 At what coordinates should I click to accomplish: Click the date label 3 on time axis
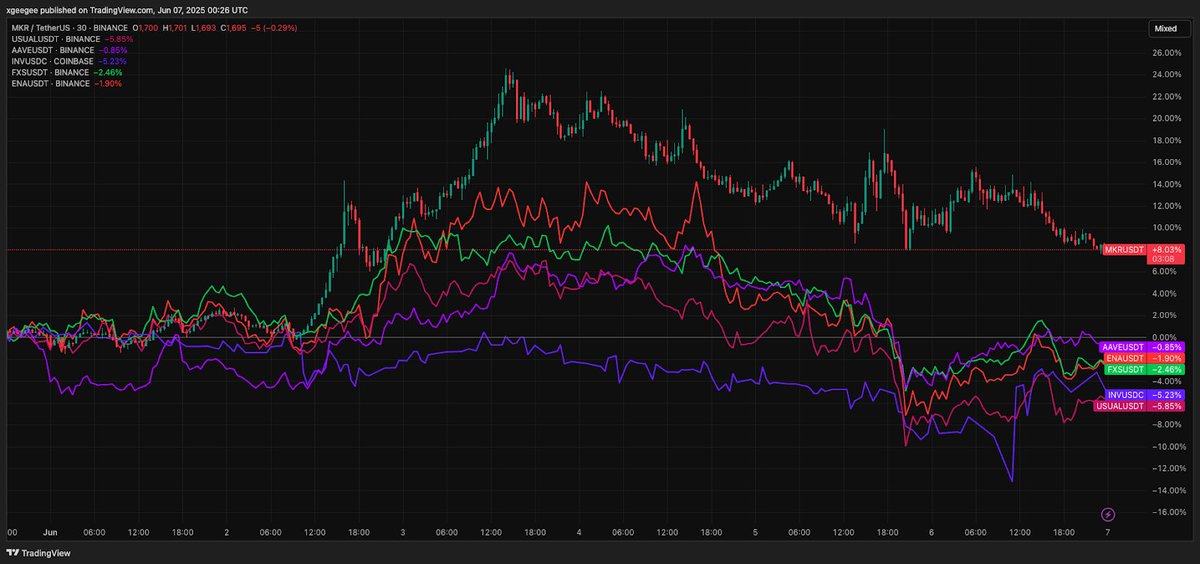(x=402, y=533)
